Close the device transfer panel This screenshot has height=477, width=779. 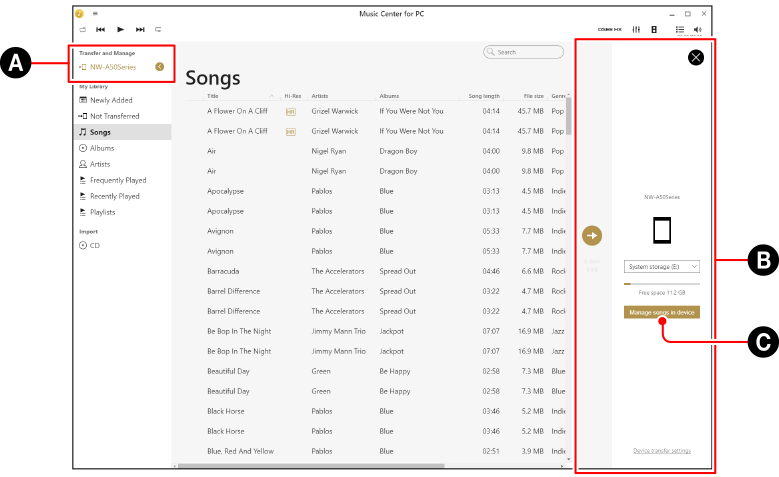[696, 57]
